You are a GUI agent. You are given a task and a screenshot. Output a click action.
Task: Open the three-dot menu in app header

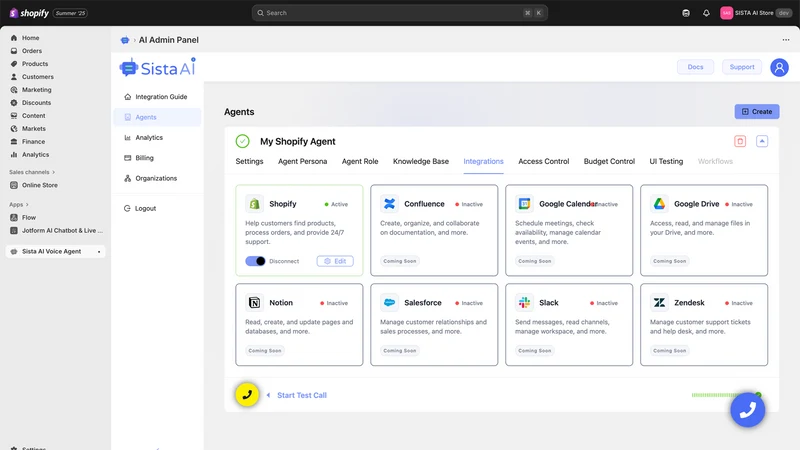pos(786,40)
